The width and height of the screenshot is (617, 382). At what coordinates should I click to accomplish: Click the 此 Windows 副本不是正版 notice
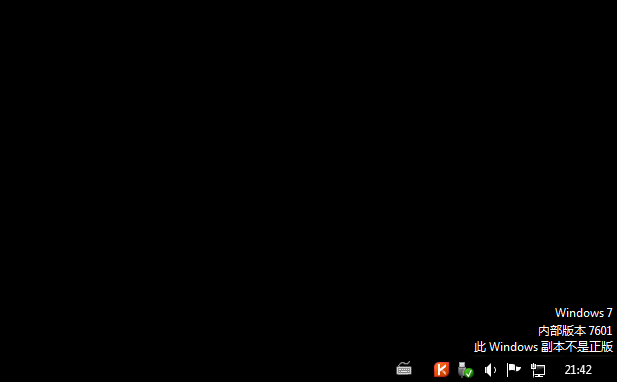(x=543, y=347)
